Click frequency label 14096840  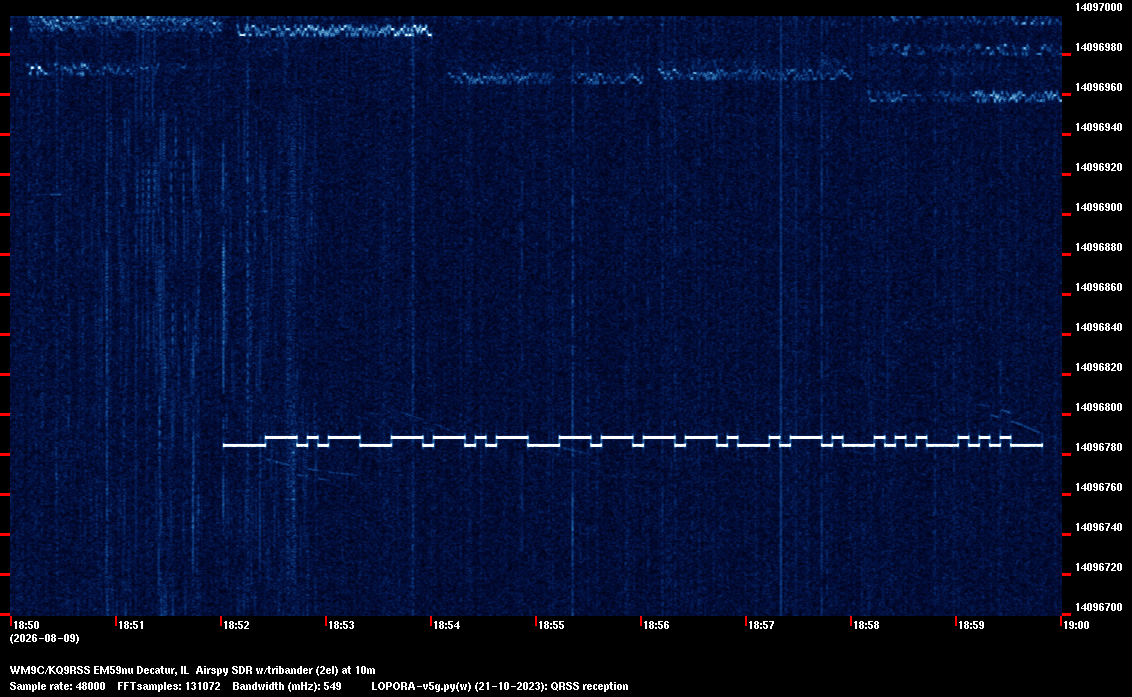pos(1099,327)
